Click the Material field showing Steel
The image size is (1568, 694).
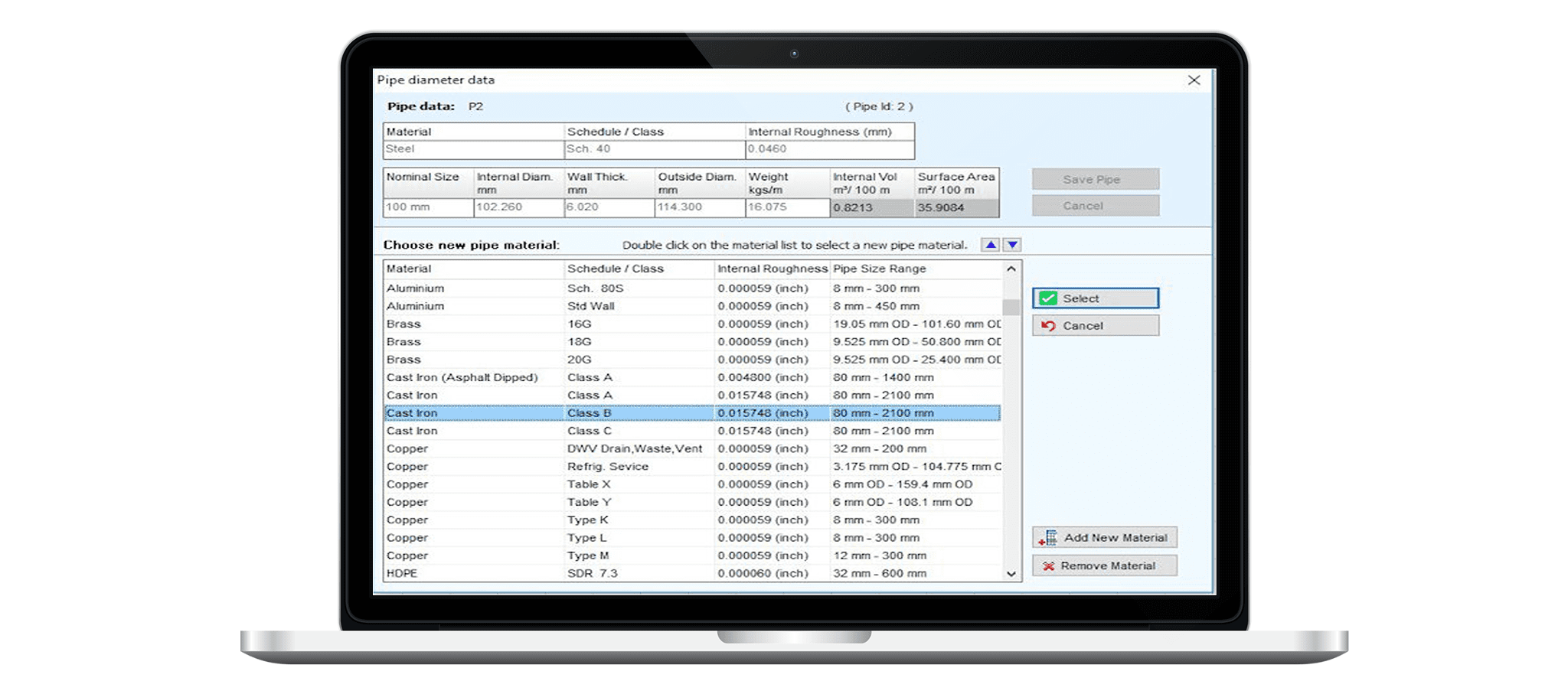pos(473,149)
